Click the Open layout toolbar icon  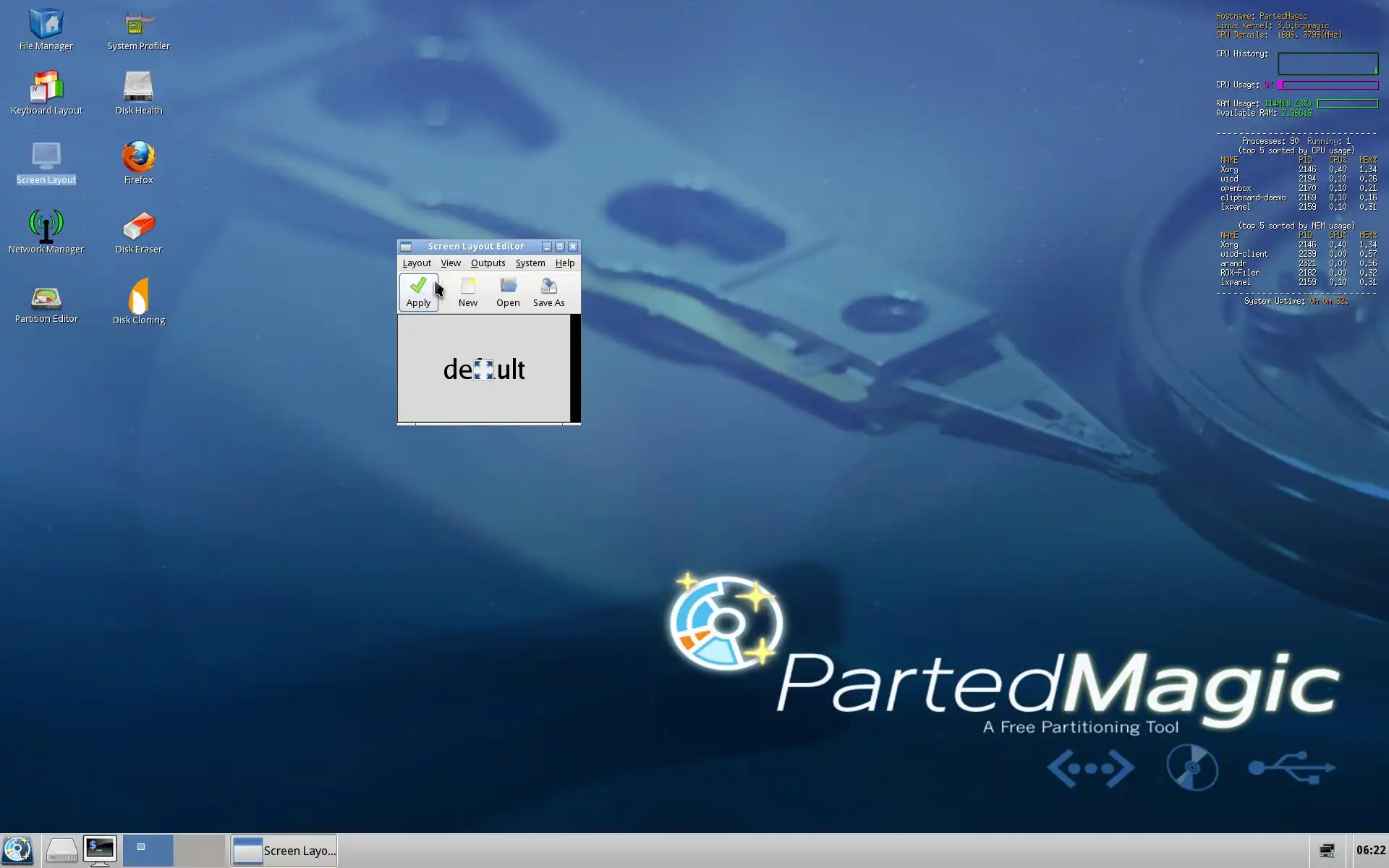click(508, 292)
